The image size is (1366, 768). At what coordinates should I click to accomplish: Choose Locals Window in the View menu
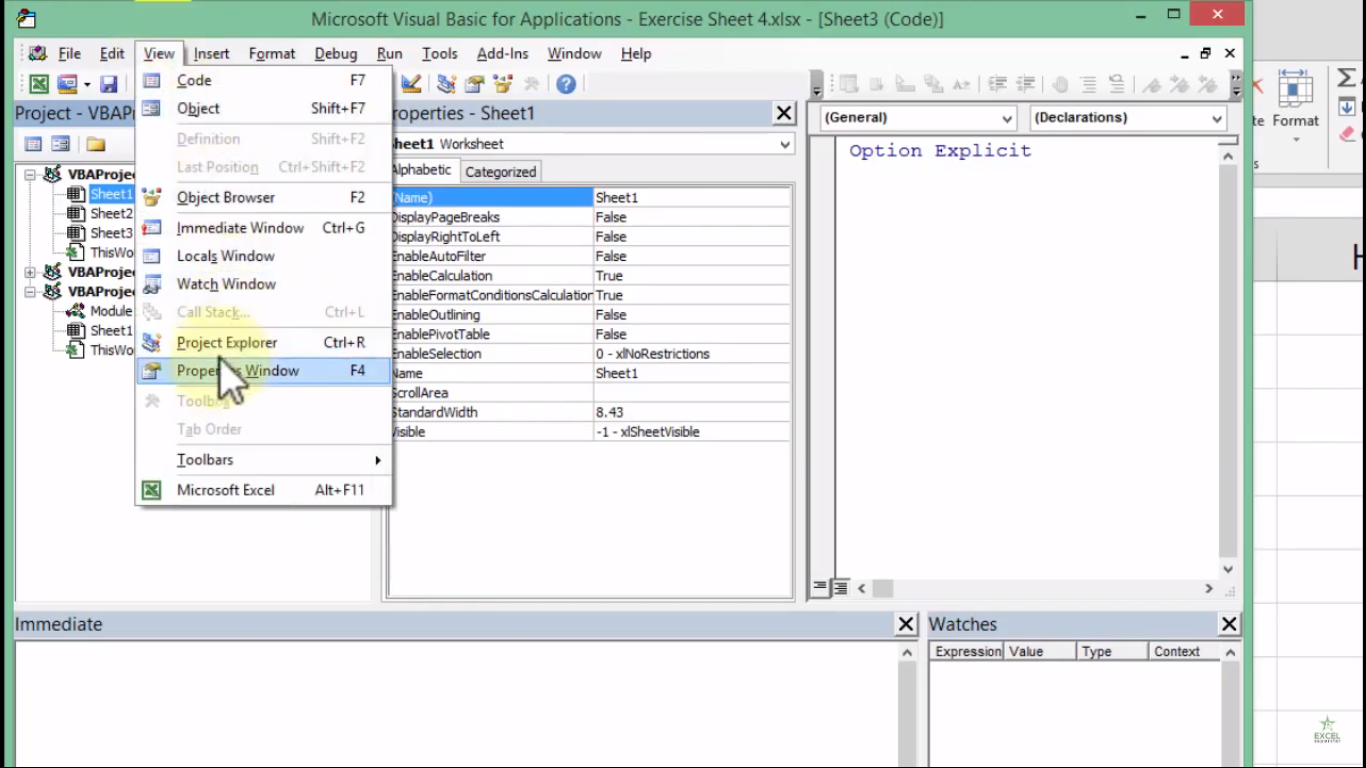[264, 256]
